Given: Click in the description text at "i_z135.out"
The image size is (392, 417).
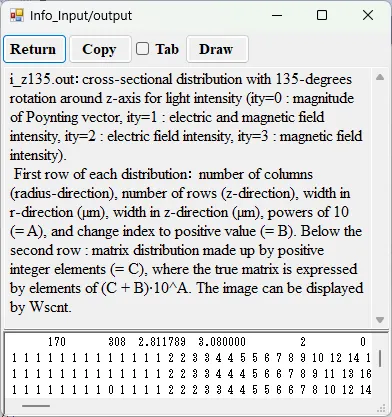Looking at the screenshot, I should point(44,80).
